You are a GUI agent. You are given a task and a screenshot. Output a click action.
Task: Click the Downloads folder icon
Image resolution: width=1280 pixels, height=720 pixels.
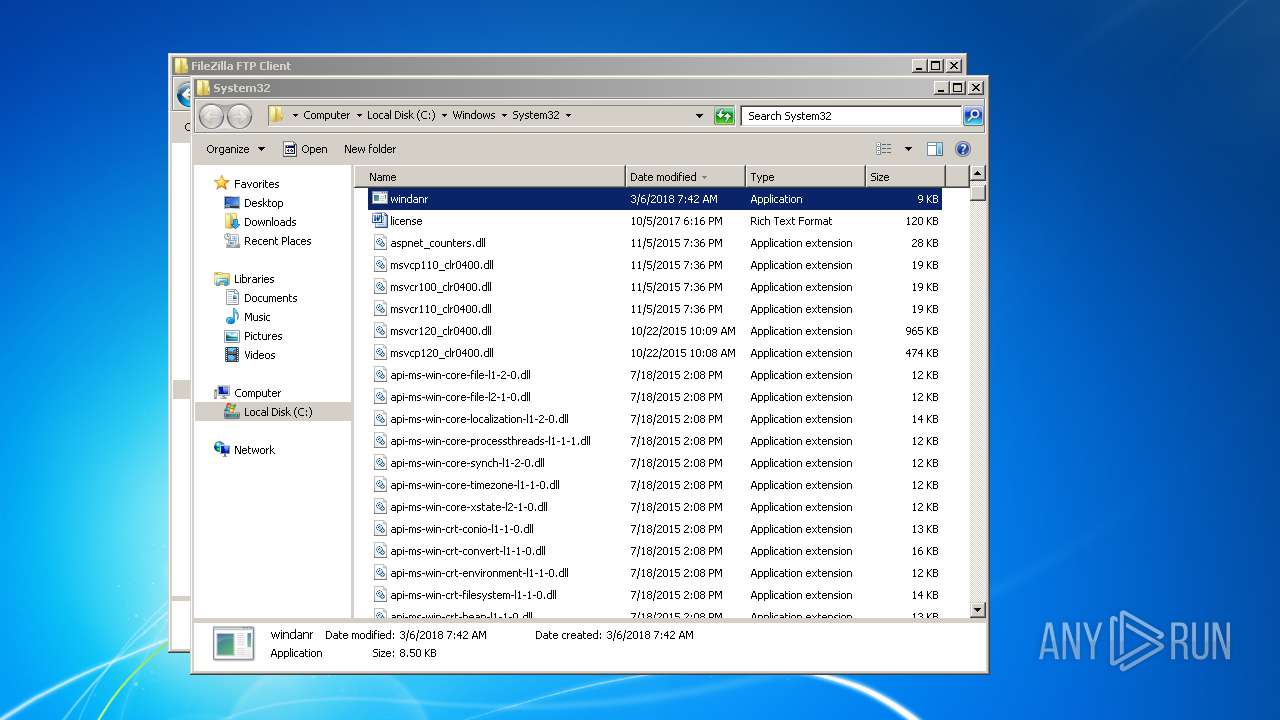click(x=232, y=222)
